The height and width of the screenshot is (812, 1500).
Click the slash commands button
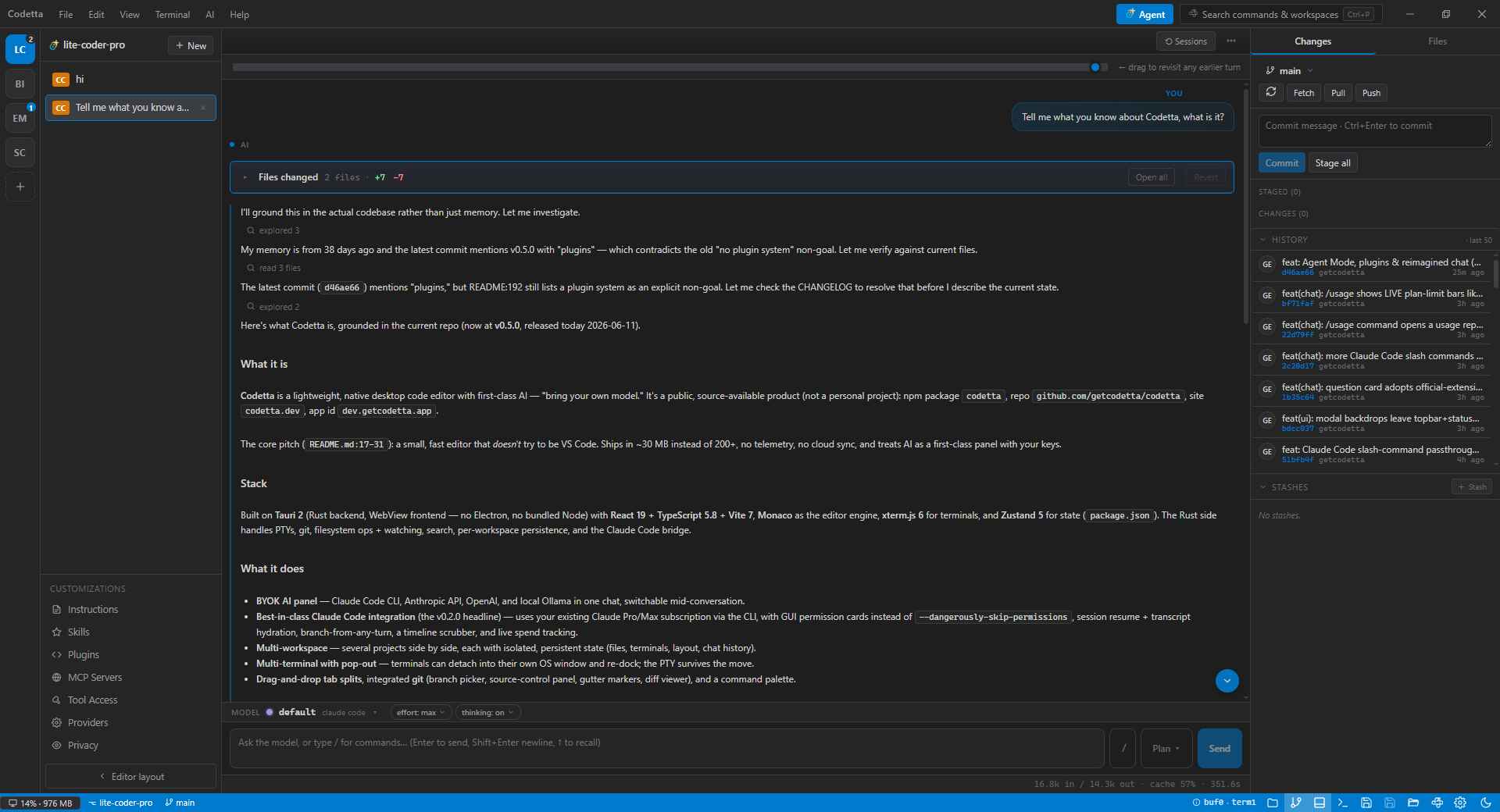pos(1123,748)
